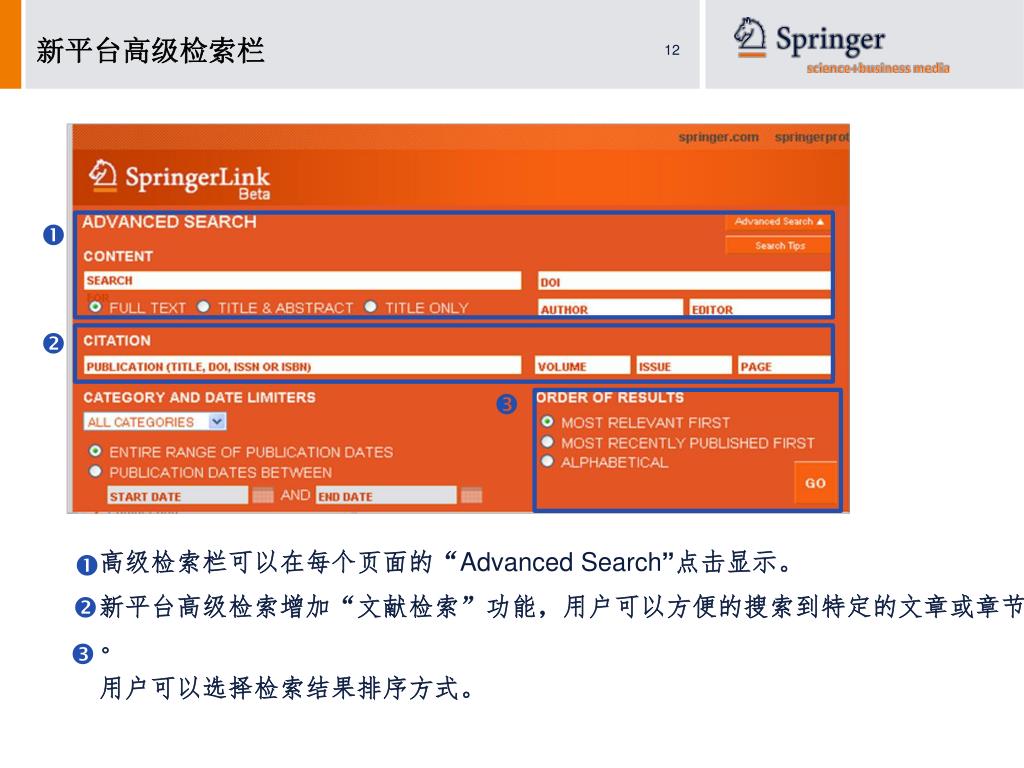This screenshot has height=768, width=1024.
Task: Select ENTIRE RANGE OF PUBLICATION DATES option
Action: point(96,451)
